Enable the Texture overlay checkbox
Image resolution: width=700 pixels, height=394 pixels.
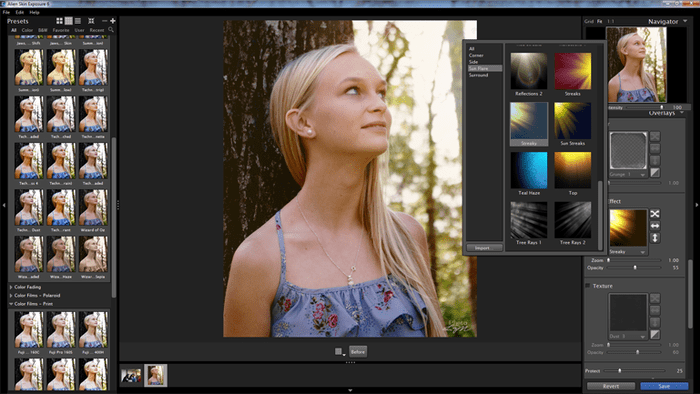tap(588, 286)
